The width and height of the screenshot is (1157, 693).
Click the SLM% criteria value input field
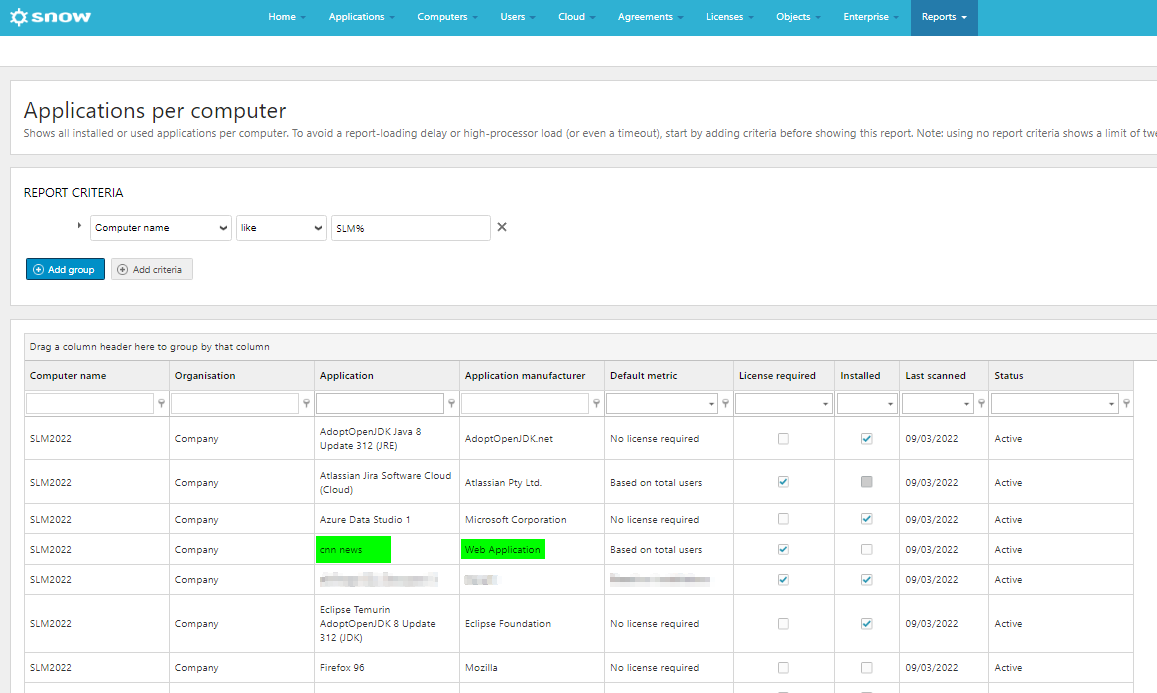(x=411, y=228)
